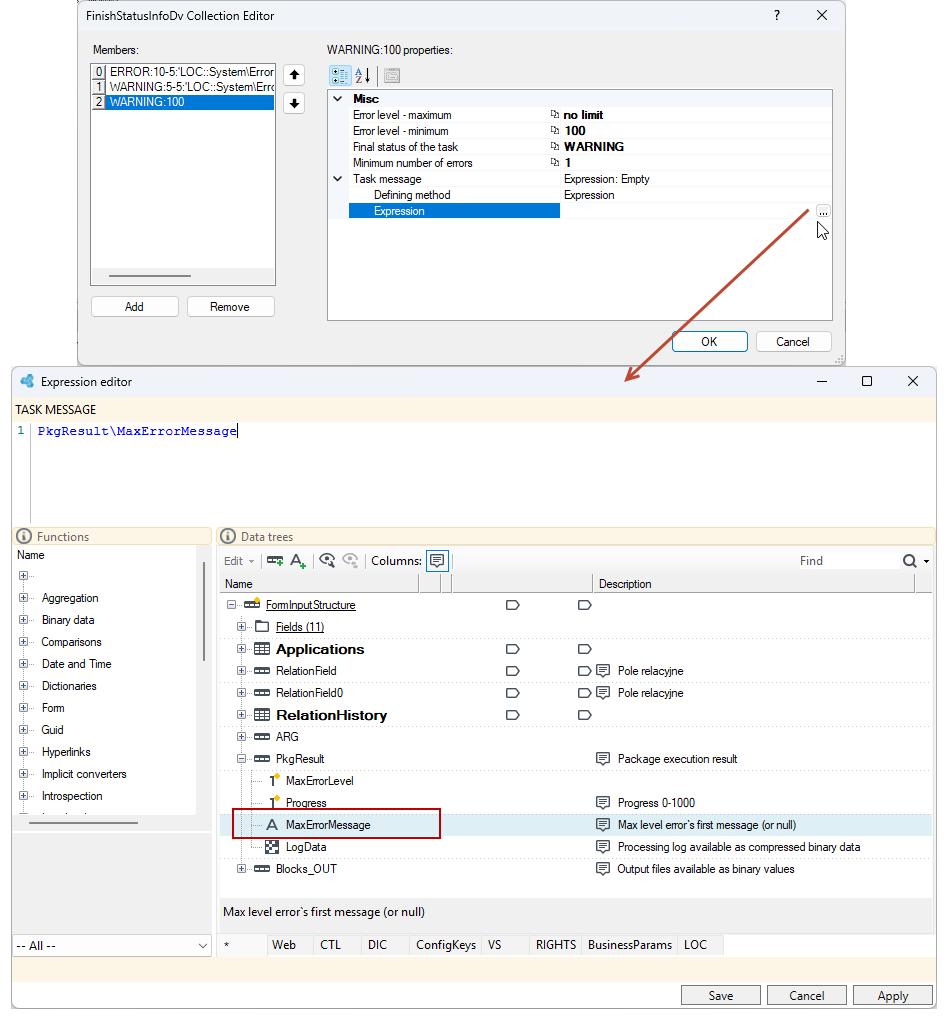
Task: Open expression editor via ellipsis button
Action: pos(823,211)
